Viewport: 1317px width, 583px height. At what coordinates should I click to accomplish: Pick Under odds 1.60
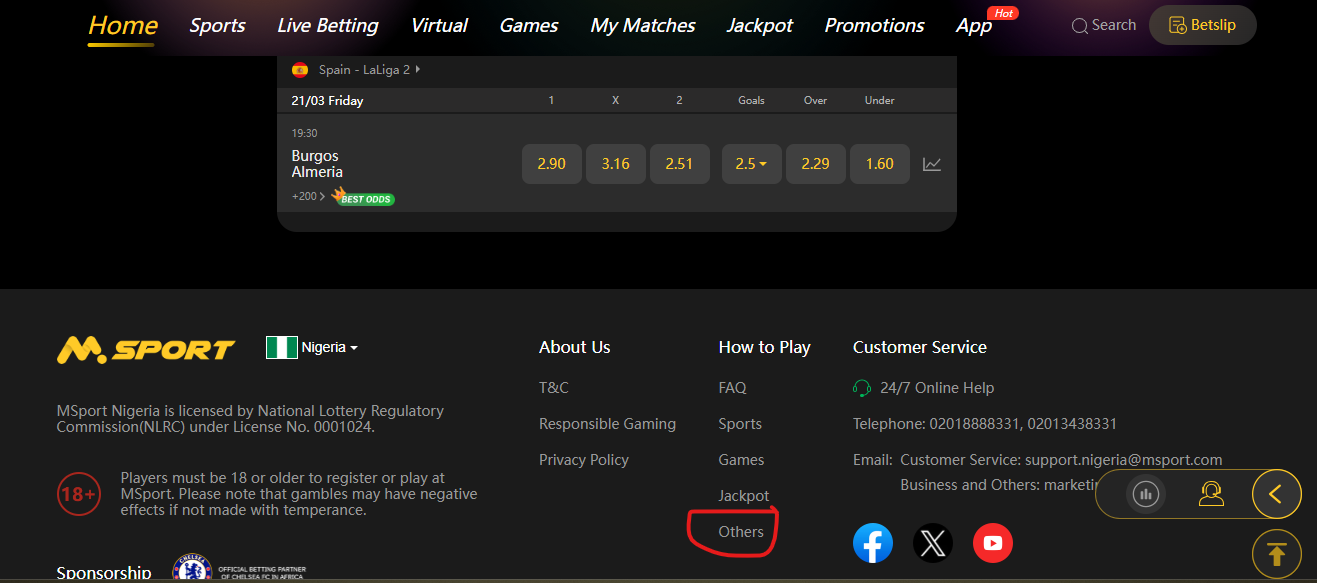point(879,164)
